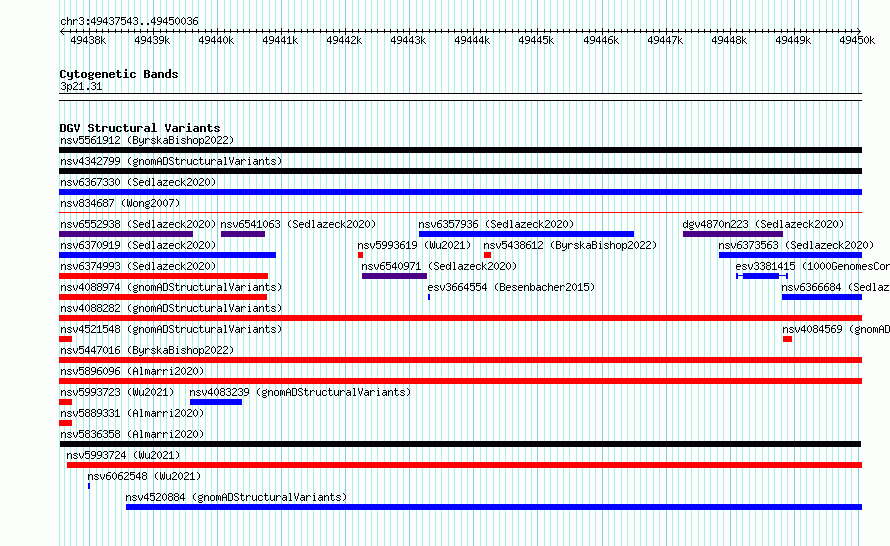Click the blue bar under nsv6367330
890x546 pixels.
coord(460,192)
